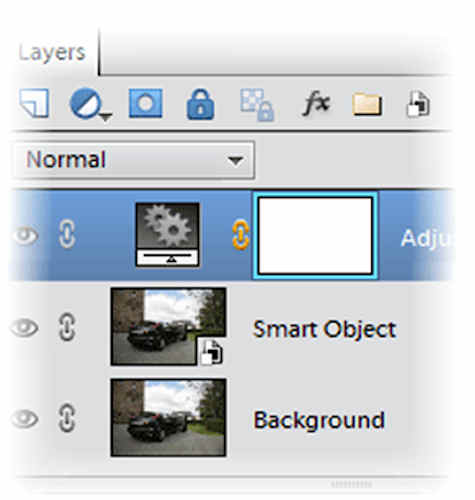The image size is (475, 500).
Task: Click the Add layer mask icon
Action: tap(146, 103)
